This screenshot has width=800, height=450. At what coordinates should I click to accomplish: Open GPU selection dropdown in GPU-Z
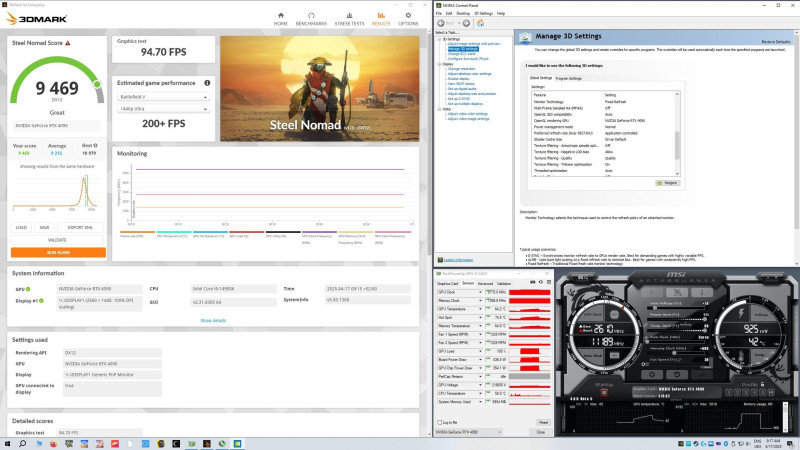pos(469,432)
